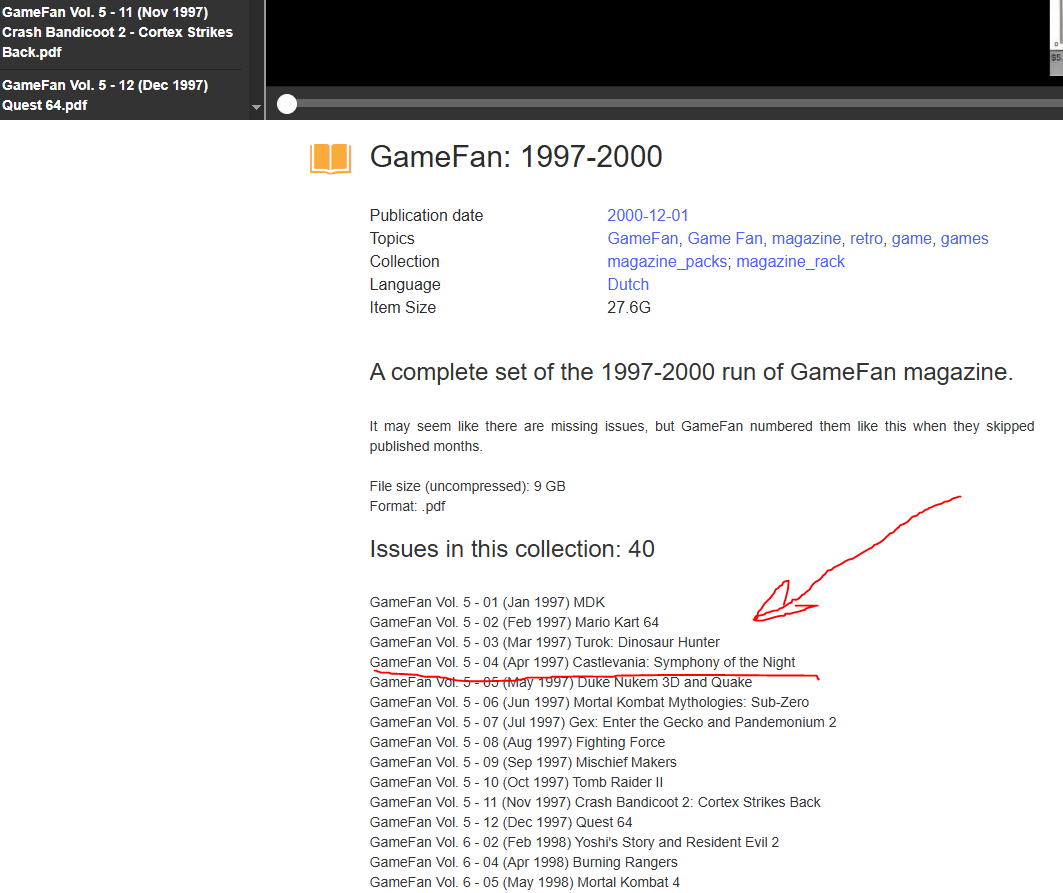Screen dimensions: 1063x893
Task: Click the Fighting Force entry
Action: 517,742
